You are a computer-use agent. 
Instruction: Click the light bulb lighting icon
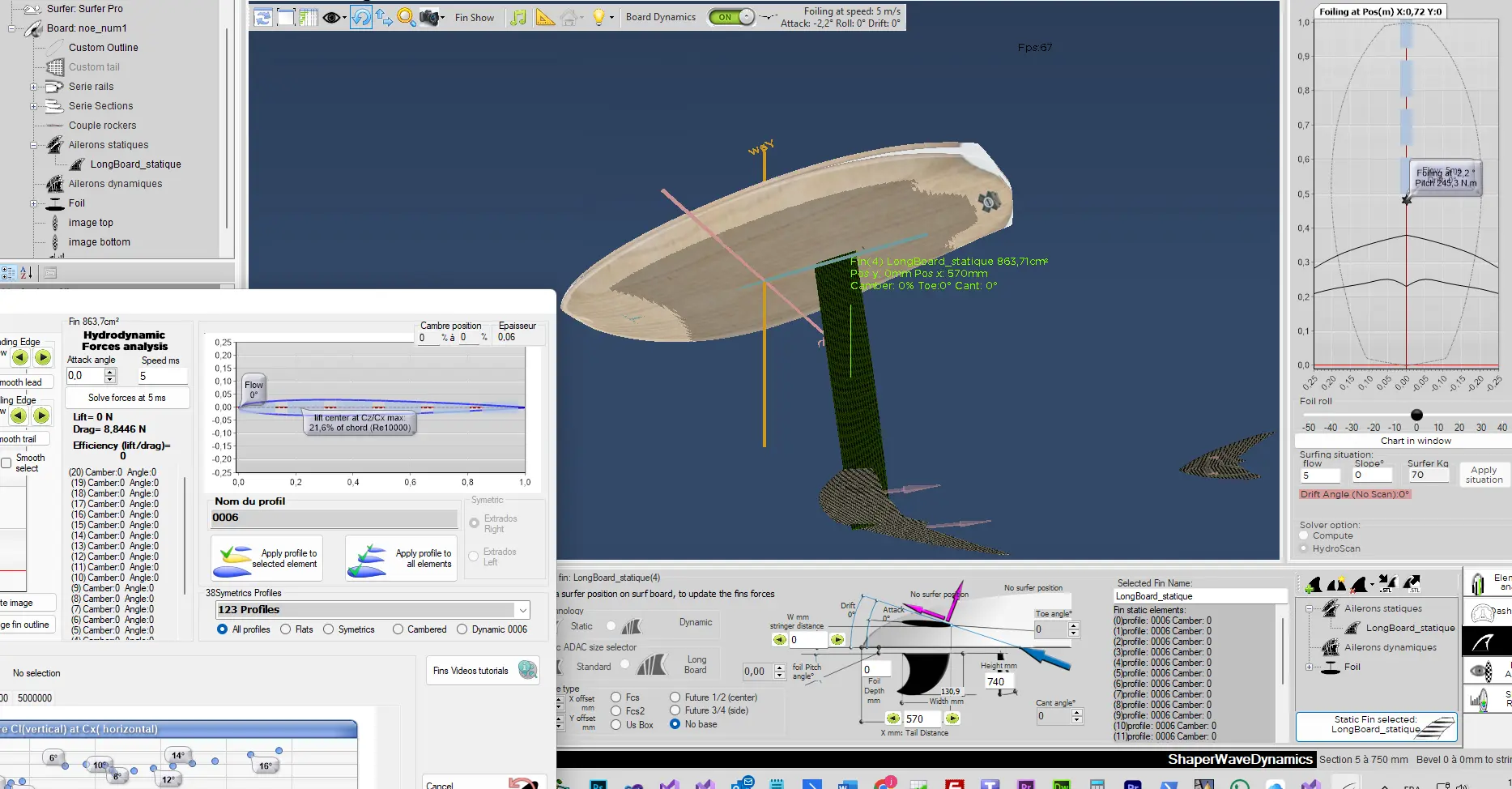598,17
